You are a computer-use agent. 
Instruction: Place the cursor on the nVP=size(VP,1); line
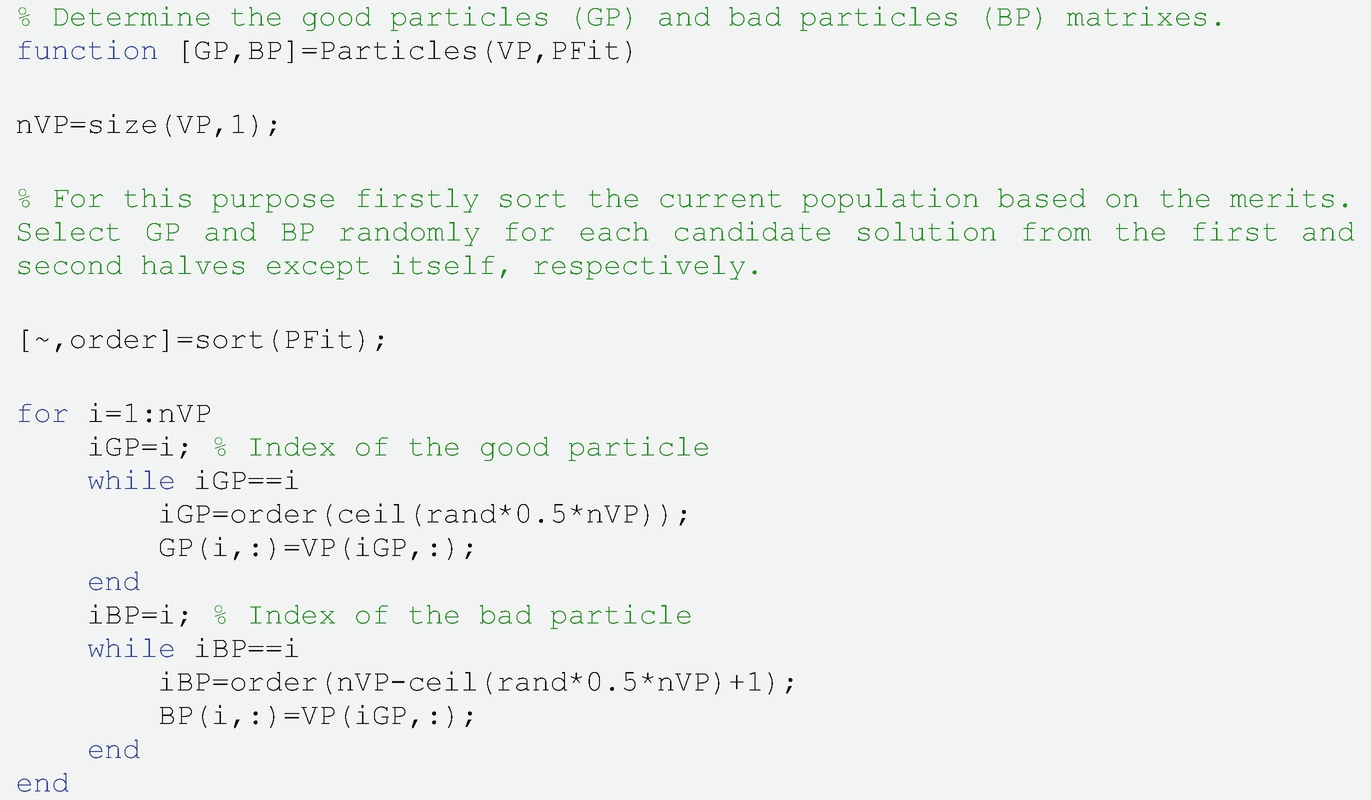pyautogui.click(x=149, y=125)
